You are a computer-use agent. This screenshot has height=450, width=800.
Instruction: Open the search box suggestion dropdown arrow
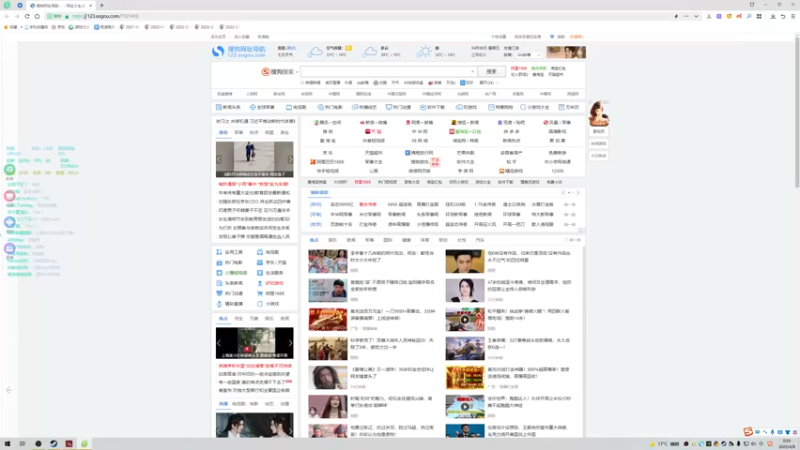pos(472,72)
